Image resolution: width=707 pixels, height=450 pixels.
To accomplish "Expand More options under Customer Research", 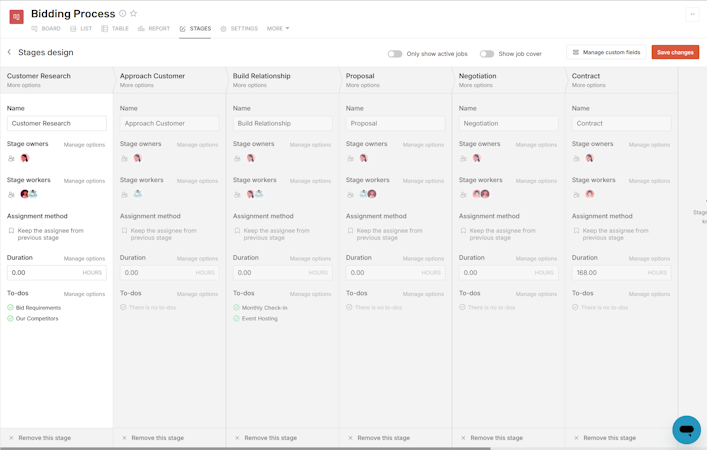I will click(24, 85).
